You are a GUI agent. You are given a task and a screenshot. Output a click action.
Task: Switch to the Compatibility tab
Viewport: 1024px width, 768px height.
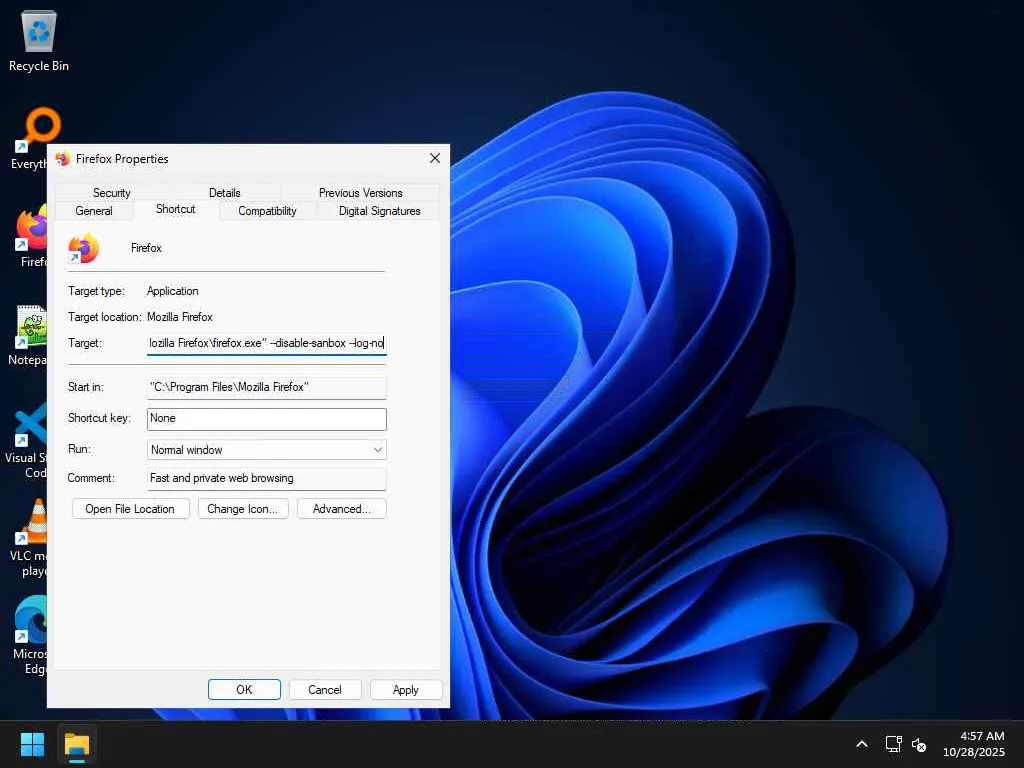coord(267,211)
